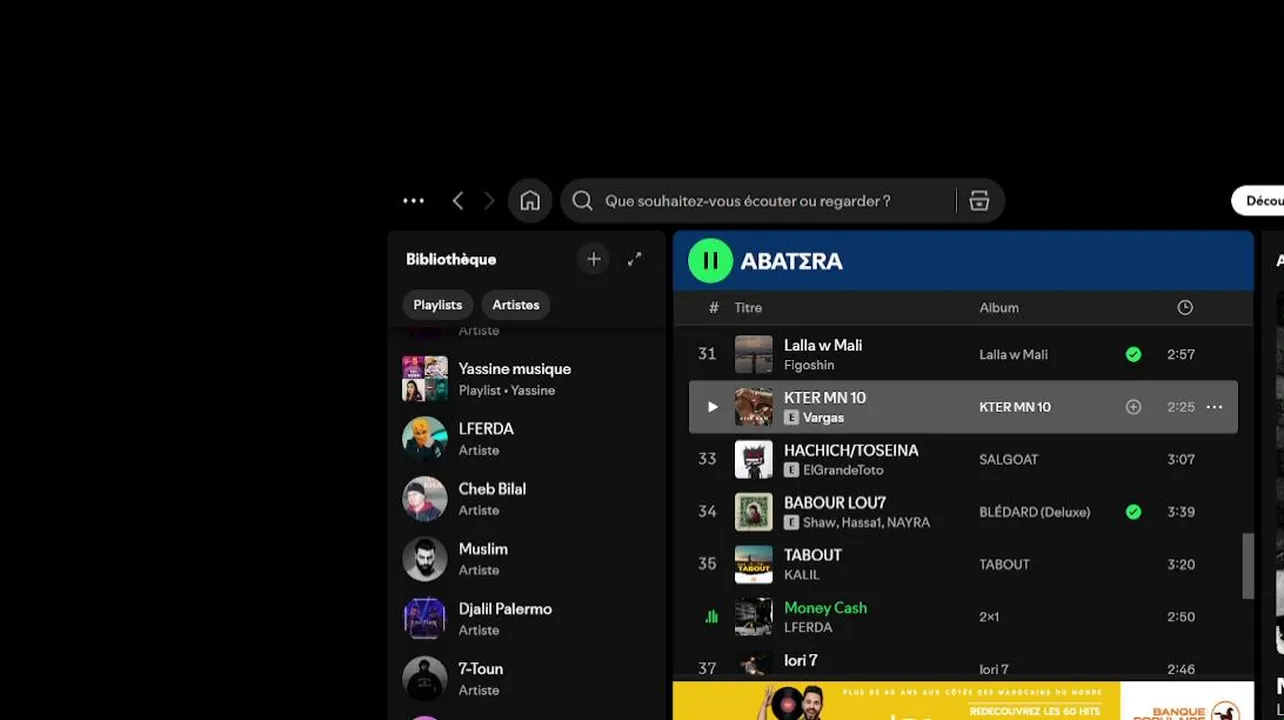Select track HACHICH/TOSEINA
This screenshot has width=1284, height=720.
tap(851, 450)
